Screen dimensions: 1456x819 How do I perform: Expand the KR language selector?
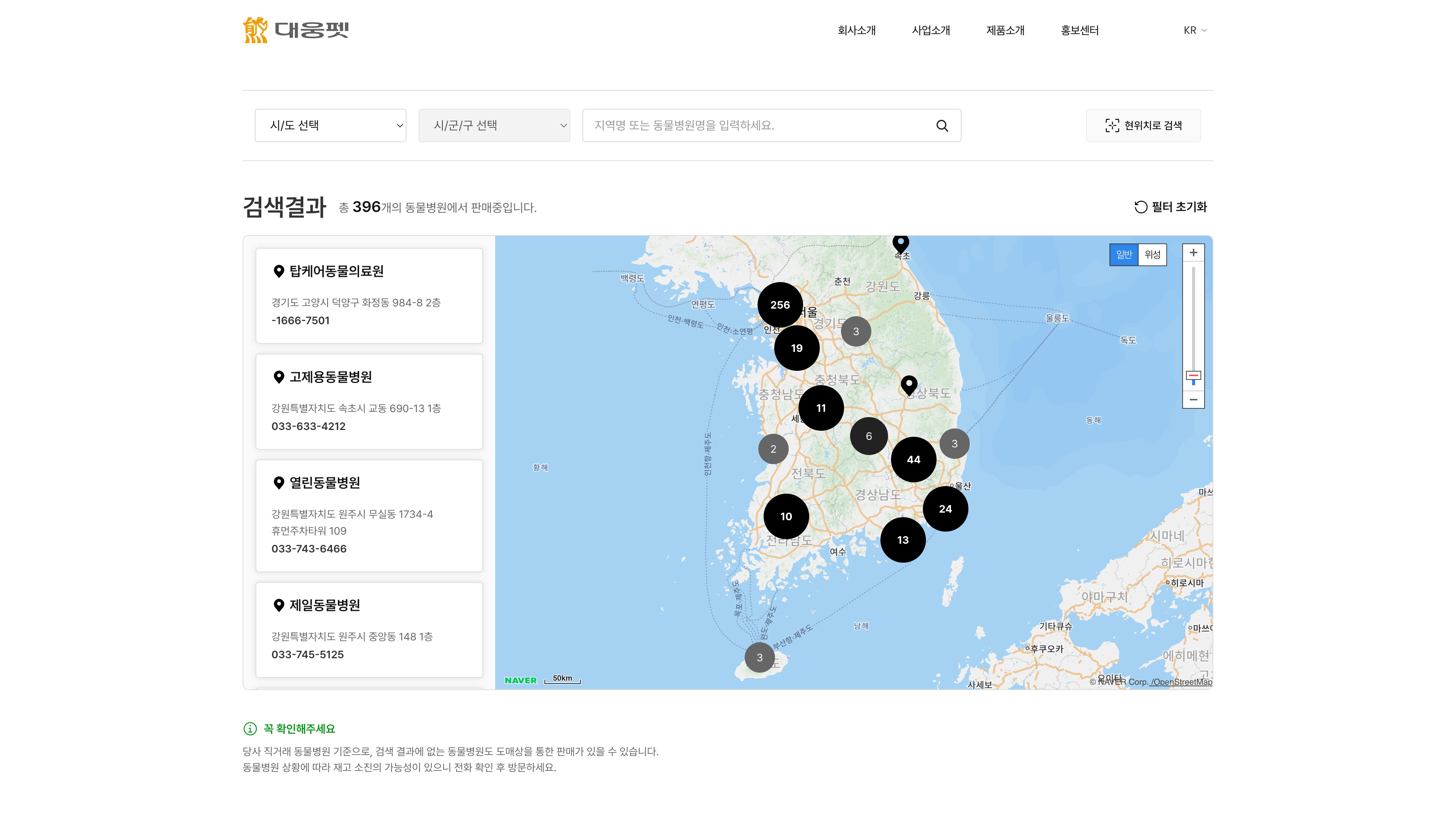(x=1194, y=30)
